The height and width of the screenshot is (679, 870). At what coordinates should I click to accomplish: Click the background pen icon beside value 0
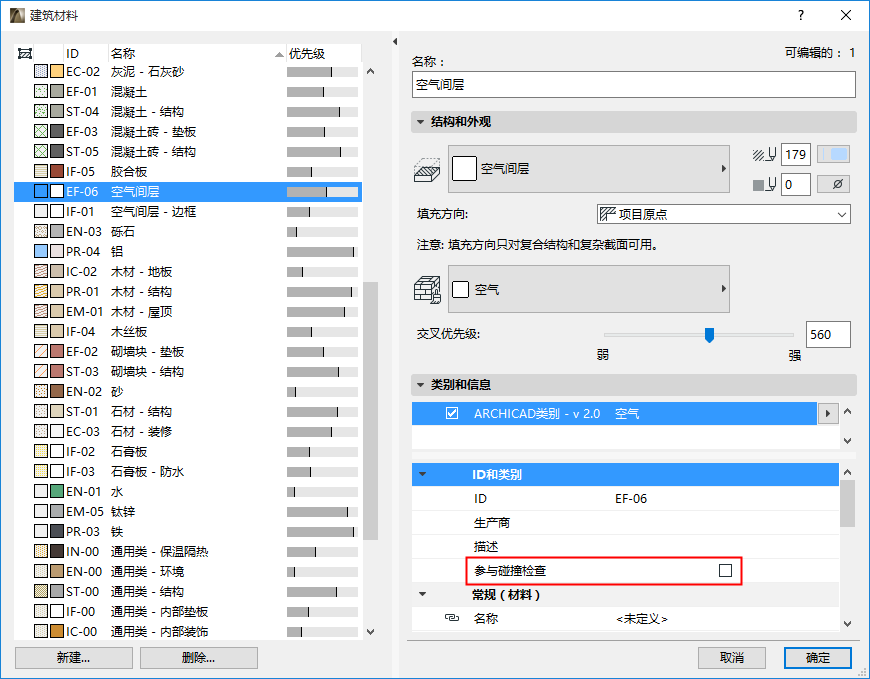[x=764, y=184]
